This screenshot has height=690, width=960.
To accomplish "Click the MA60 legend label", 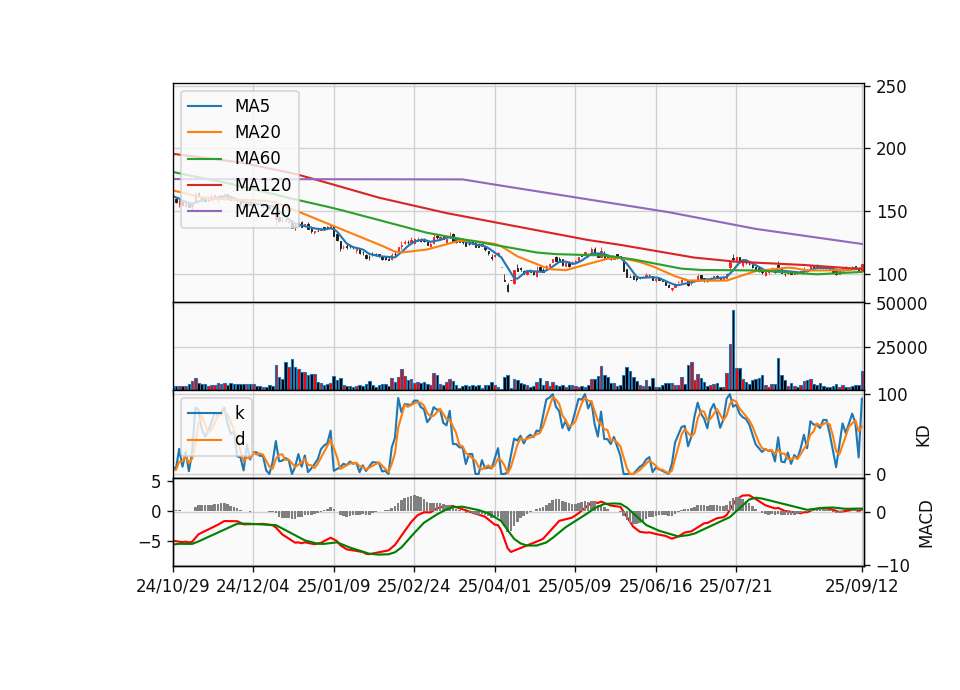I will tap(257, 159).
